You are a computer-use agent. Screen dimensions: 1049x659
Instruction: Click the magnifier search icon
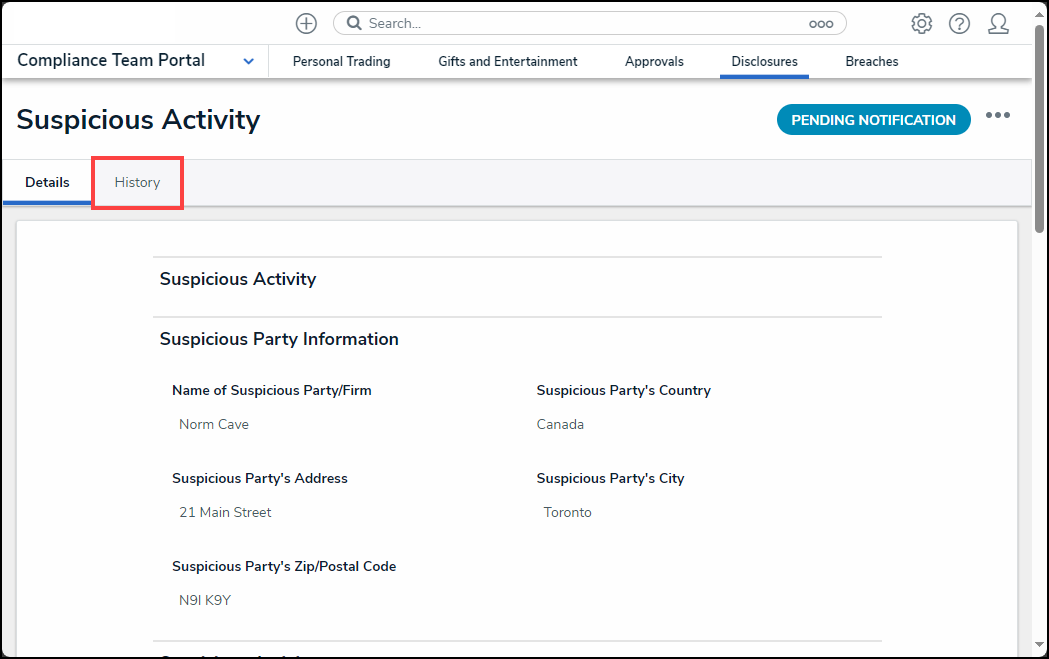[x=354, y=23]
